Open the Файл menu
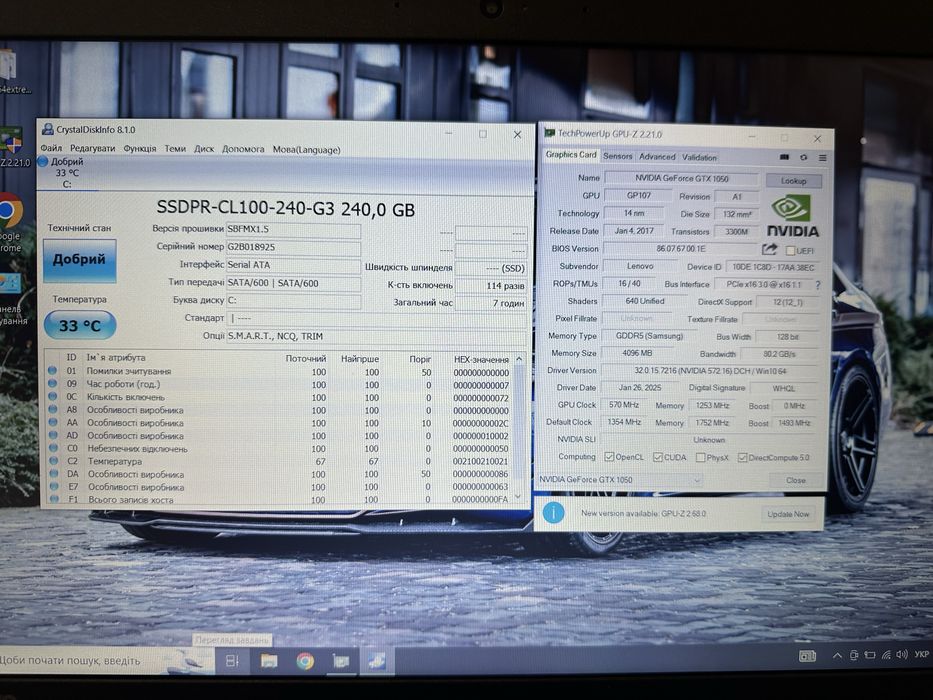Image resolution: width=933 pixels, height=700 pixels. 51,148
